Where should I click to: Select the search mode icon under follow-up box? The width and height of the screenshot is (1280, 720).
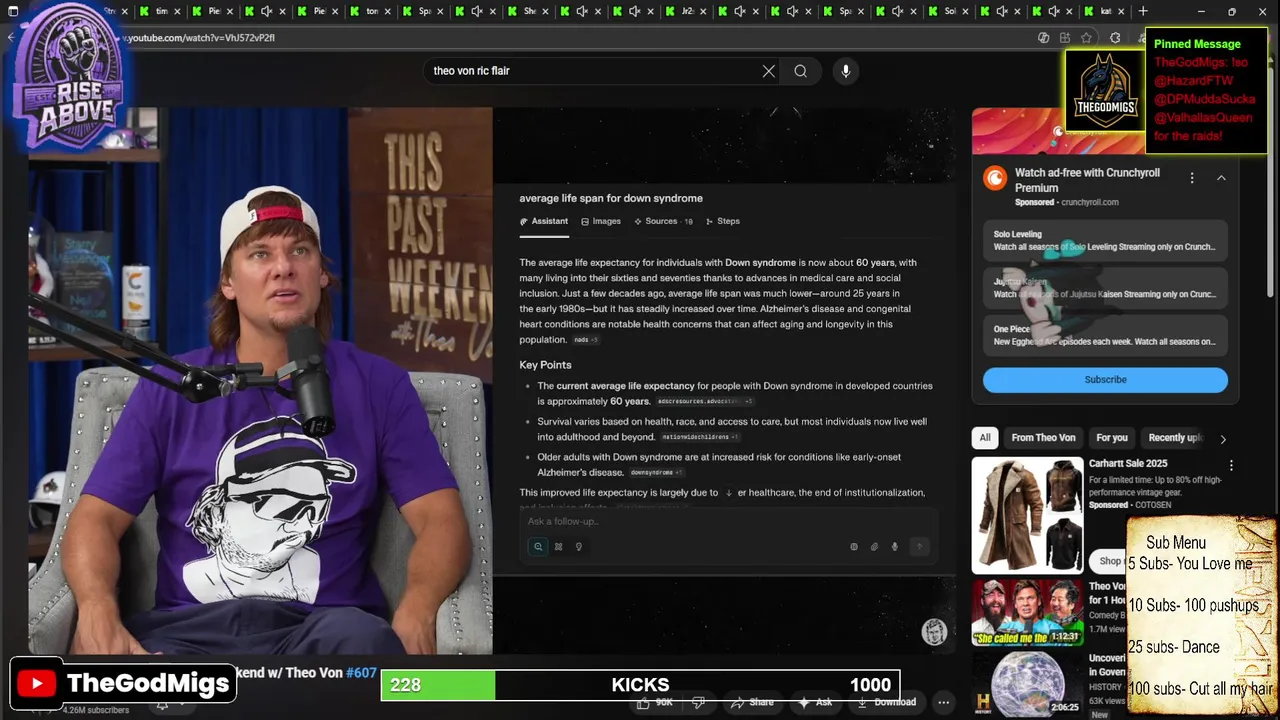click(x=538, y=547)
